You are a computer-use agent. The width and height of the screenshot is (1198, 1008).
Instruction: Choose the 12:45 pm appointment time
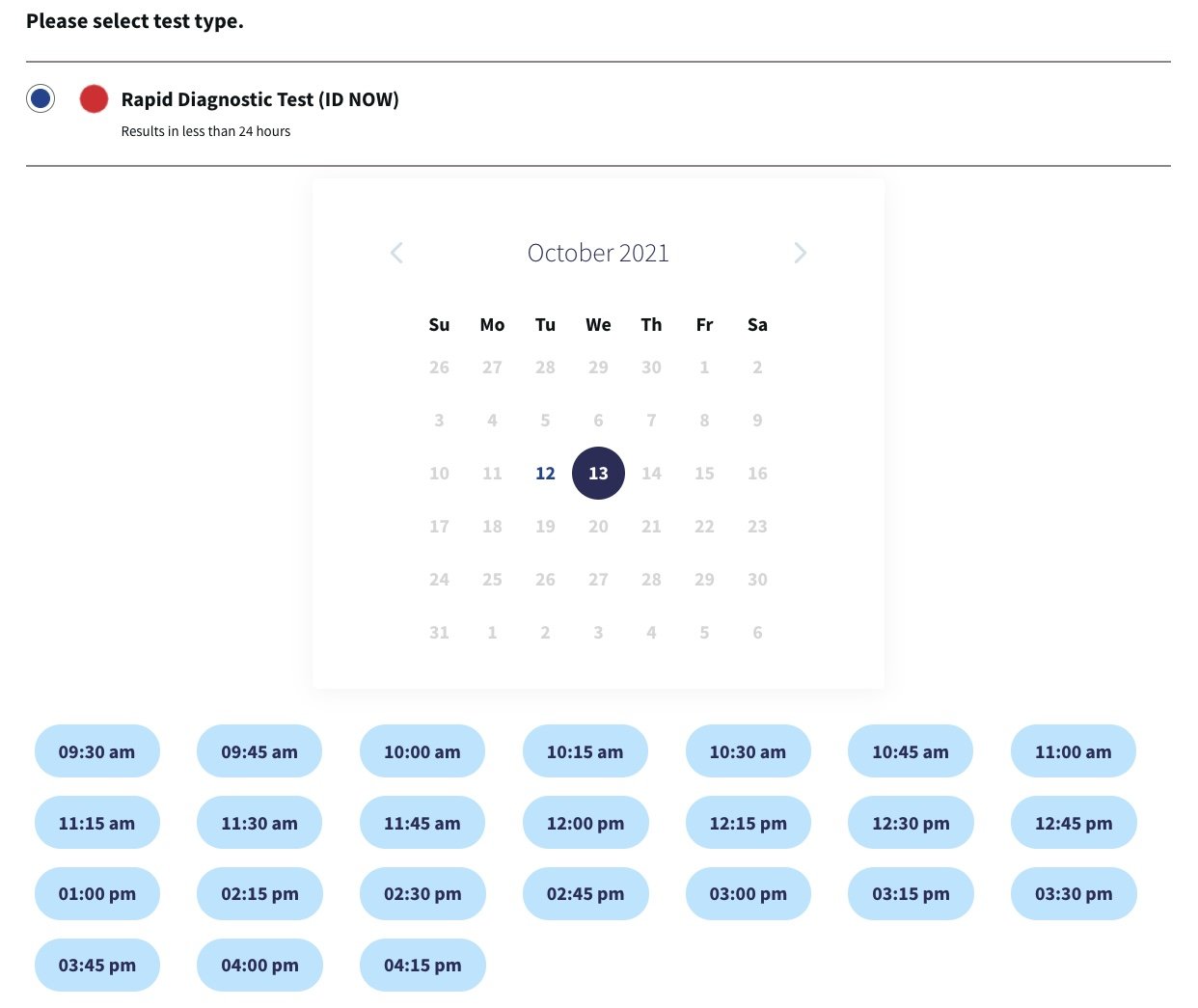[x=1074, y=823]
